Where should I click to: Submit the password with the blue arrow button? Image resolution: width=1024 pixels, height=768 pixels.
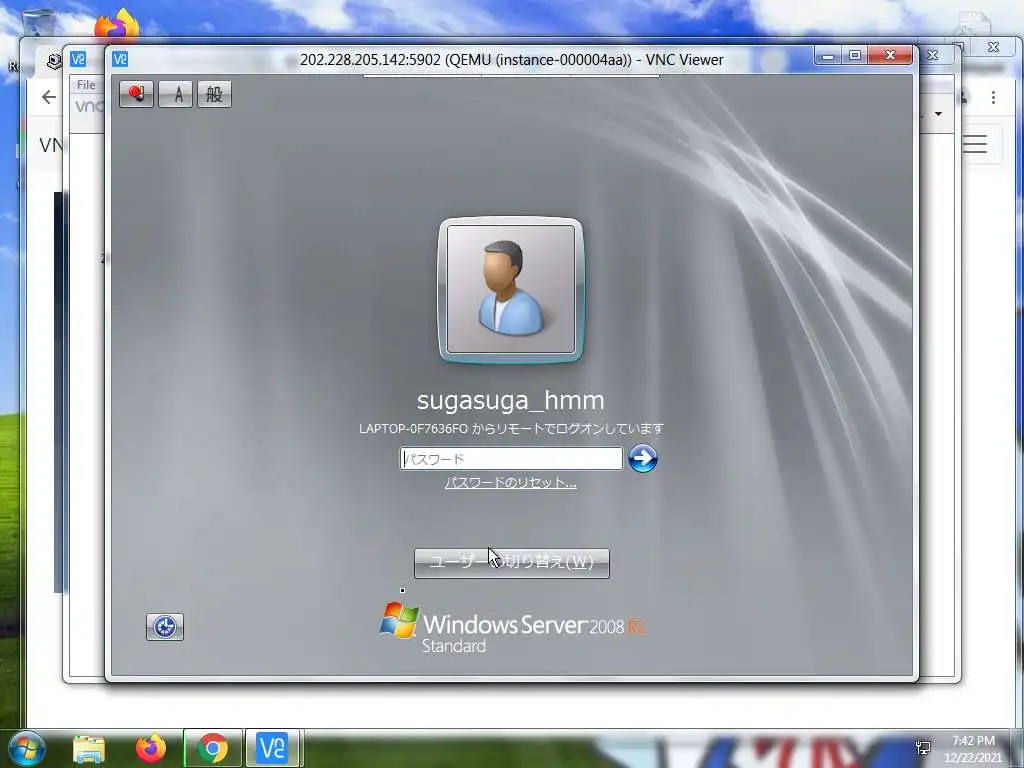click(x=643, y=458)
